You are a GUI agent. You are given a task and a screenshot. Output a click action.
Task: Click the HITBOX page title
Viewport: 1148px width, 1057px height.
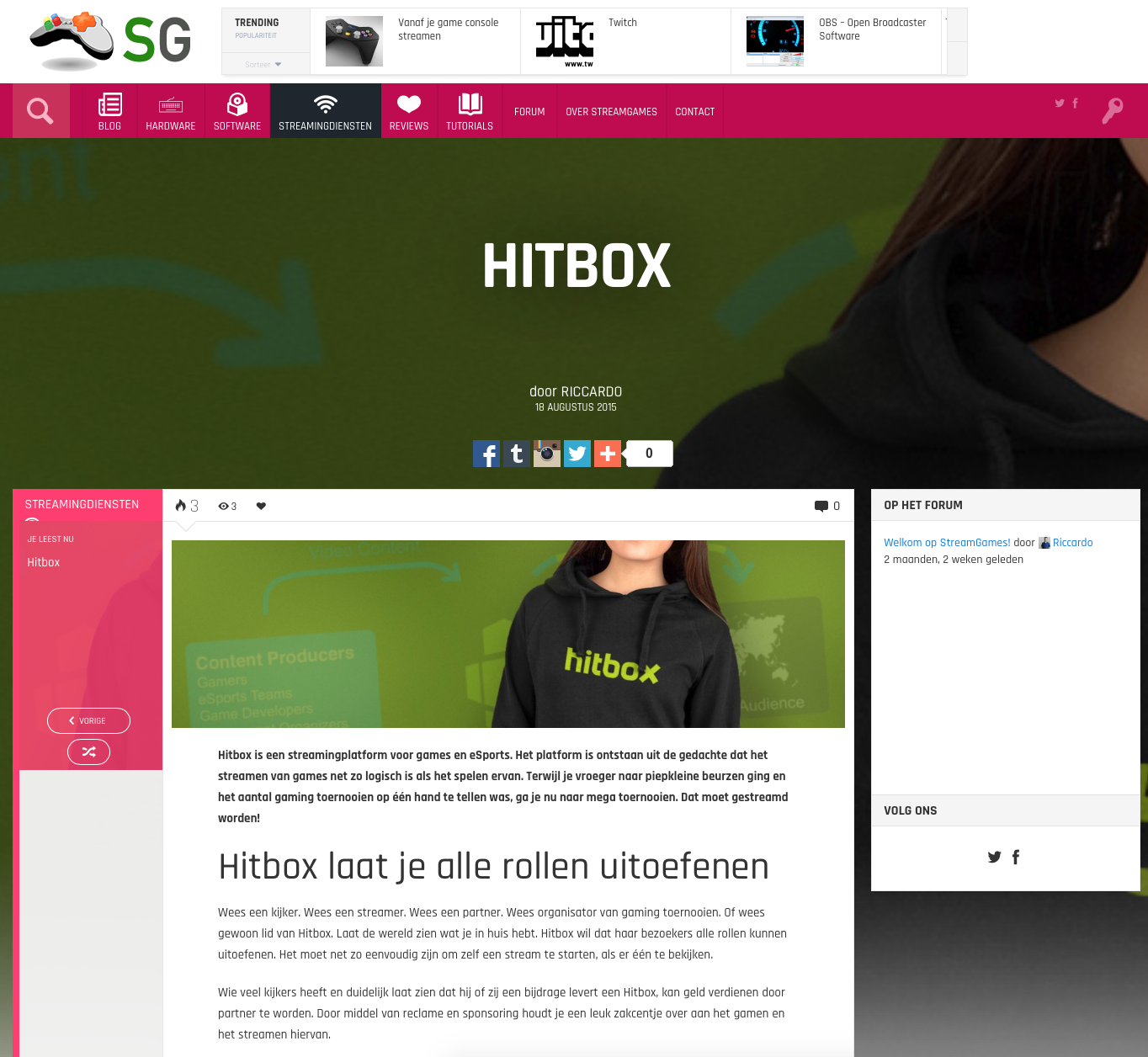pyautogui.click(x=577, y=266)
